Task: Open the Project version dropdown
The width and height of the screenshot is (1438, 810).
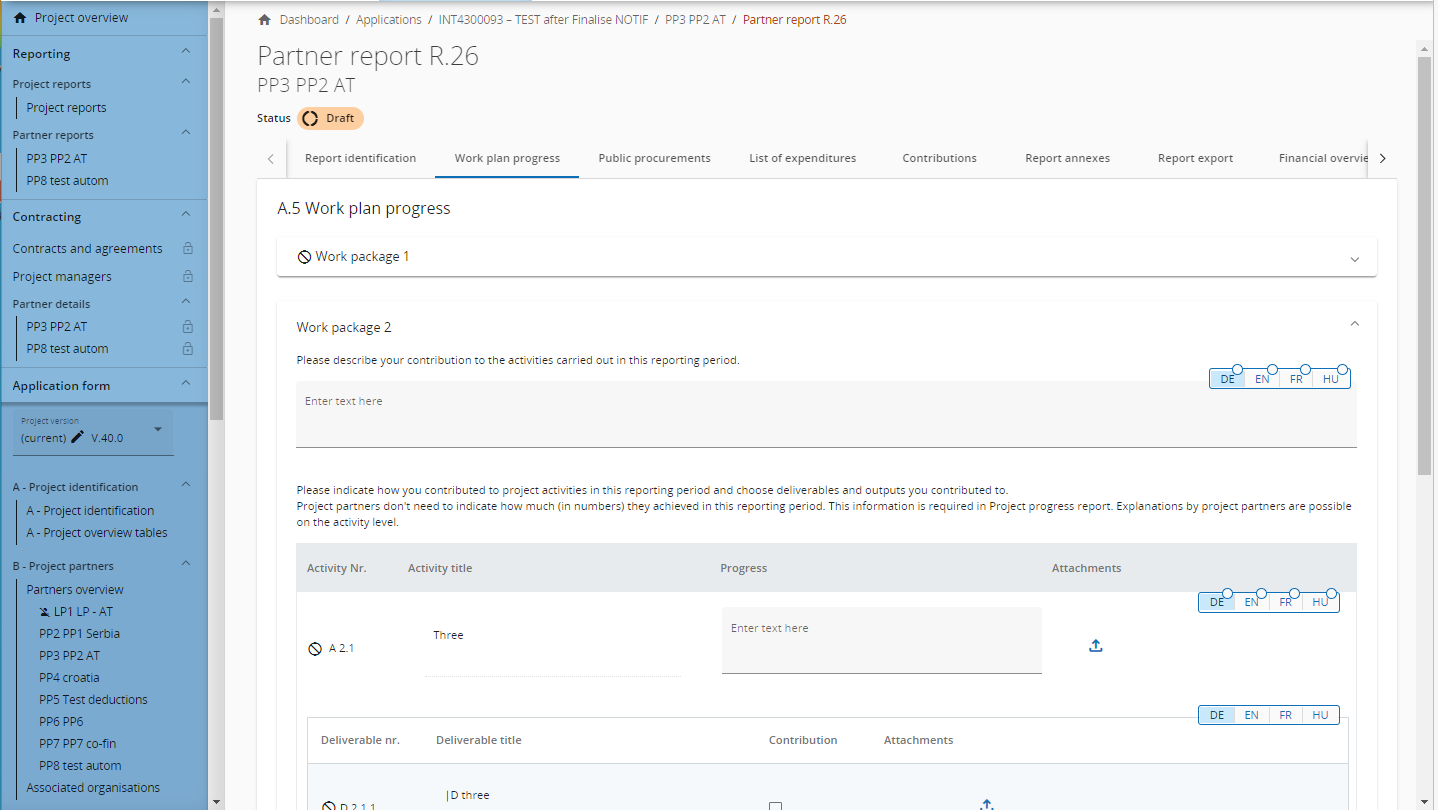Action: 158,430
